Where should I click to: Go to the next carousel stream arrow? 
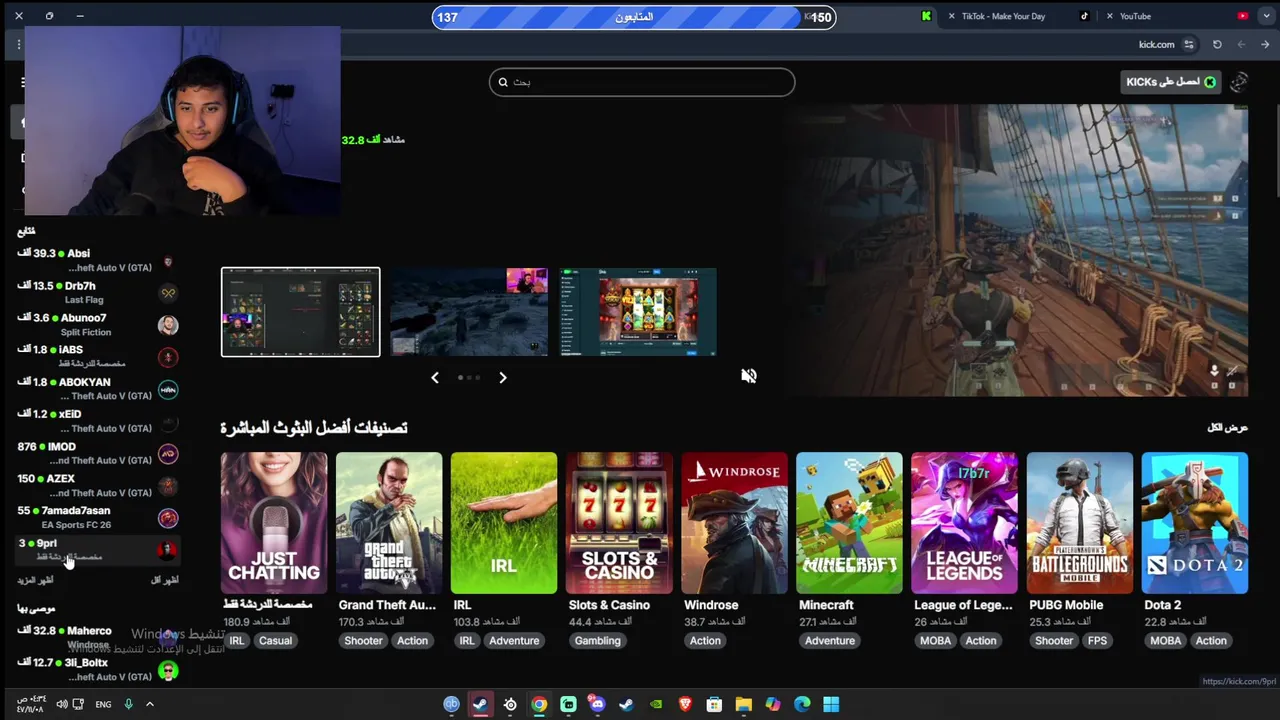pyautogui.click(x=503, y=377)
